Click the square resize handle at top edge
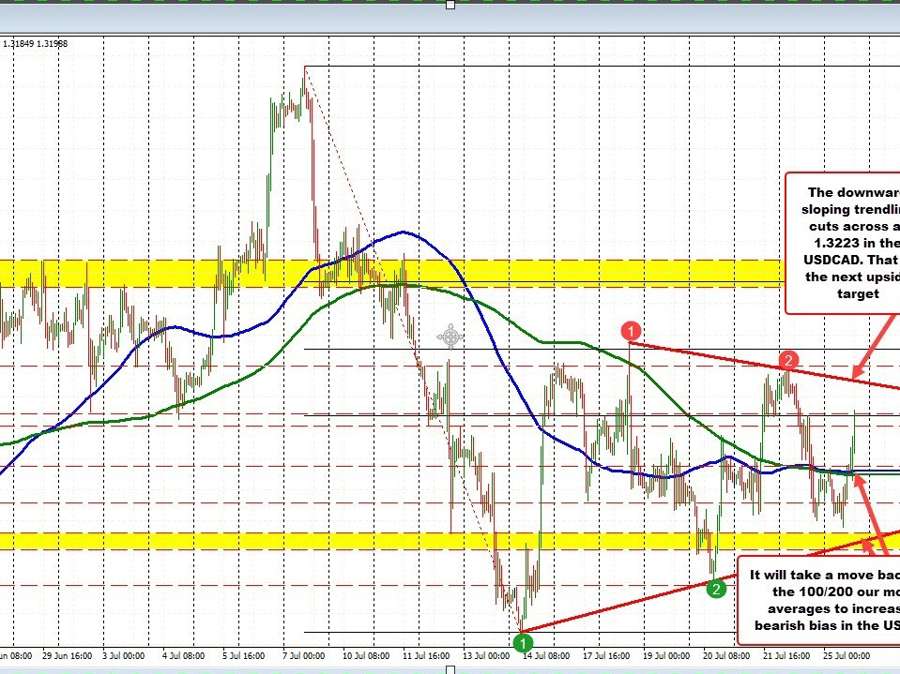900x674 pixels. click(450, 4)
